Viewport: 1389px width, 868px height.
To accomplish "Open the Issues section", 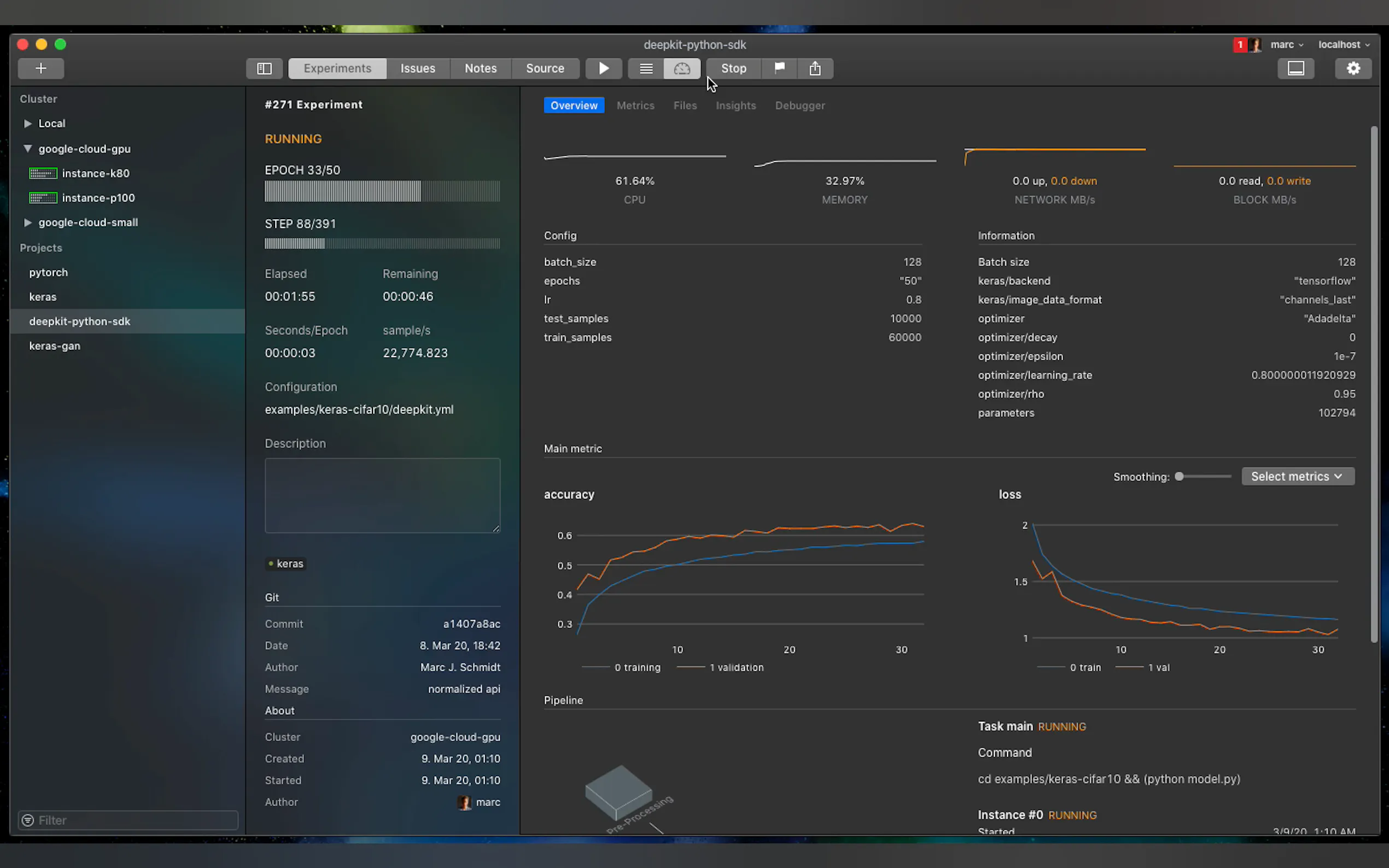I will [417, 68].
